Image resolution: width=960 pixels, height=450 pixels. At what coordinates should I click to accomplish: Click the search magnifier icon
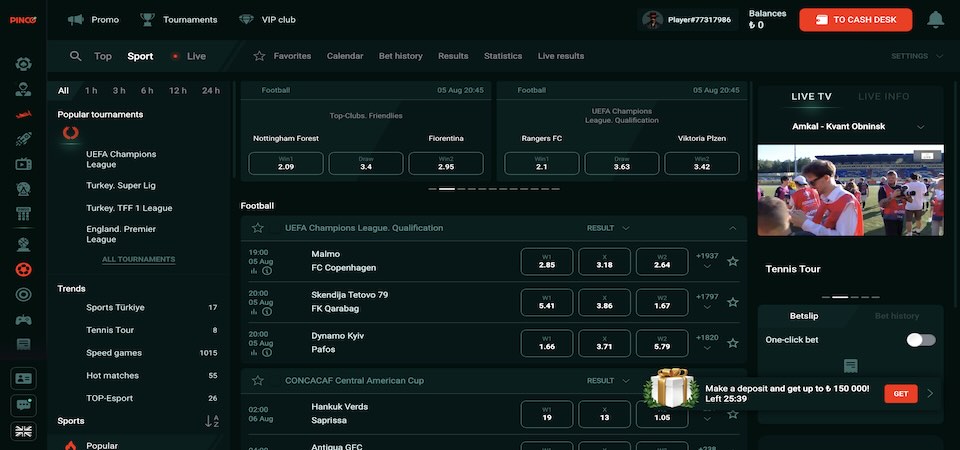click(75, 56)
